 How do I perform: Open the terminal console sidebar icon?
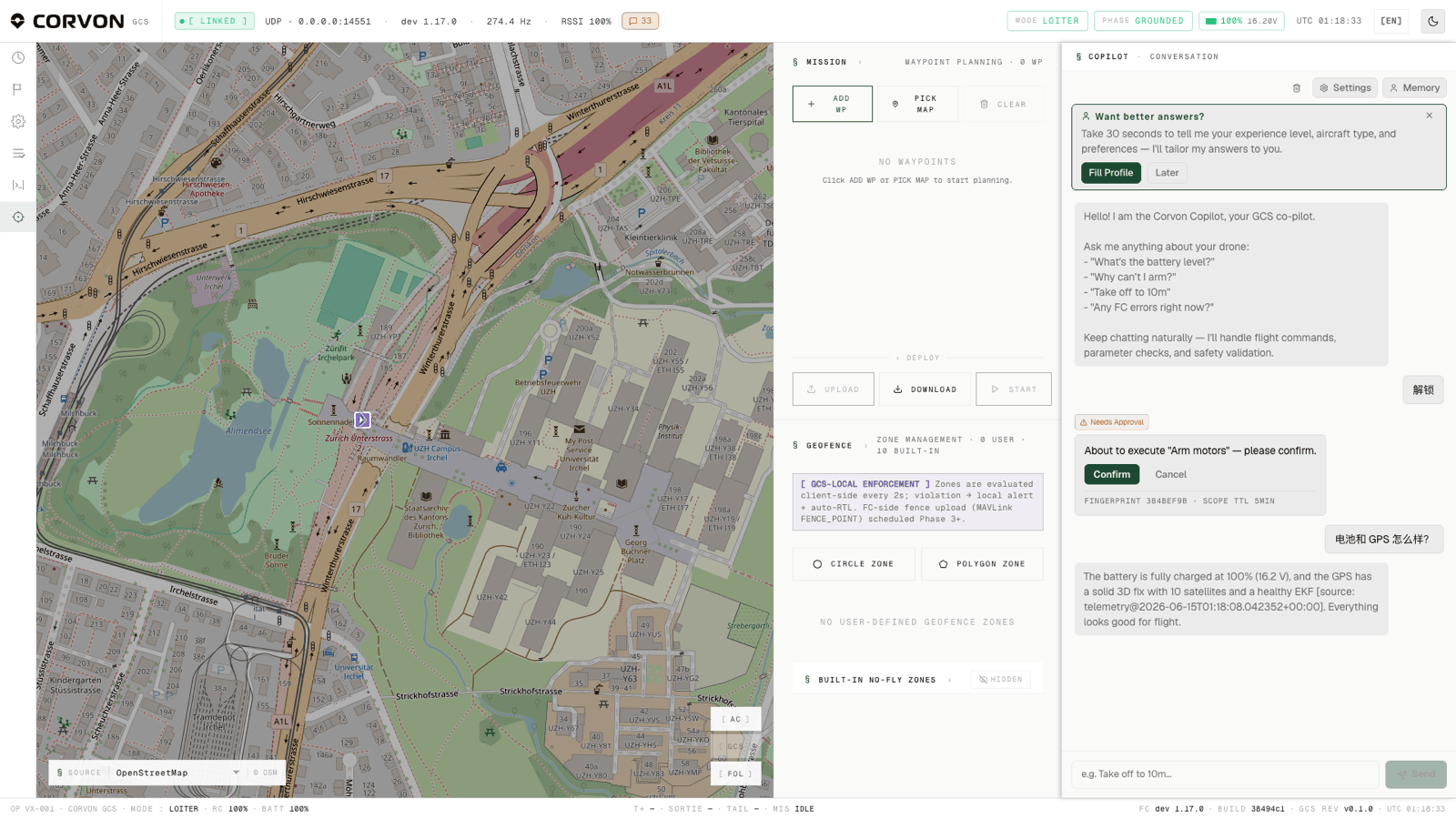(x=18, y=185)
